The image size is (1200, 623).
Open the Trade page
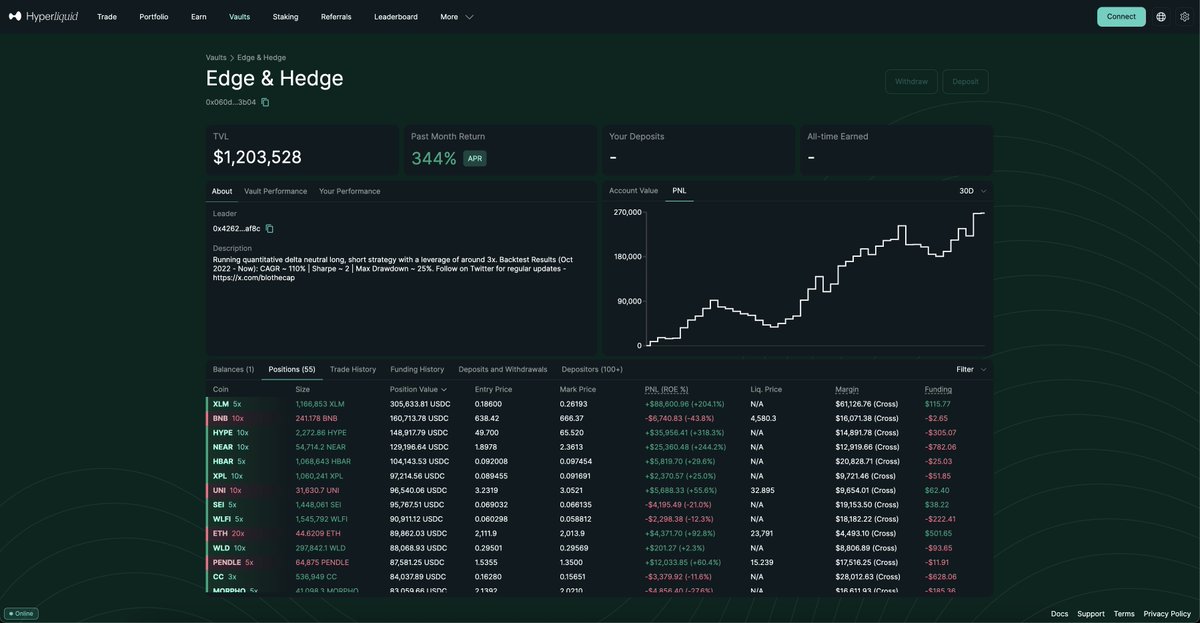click(x=107, y=17)
